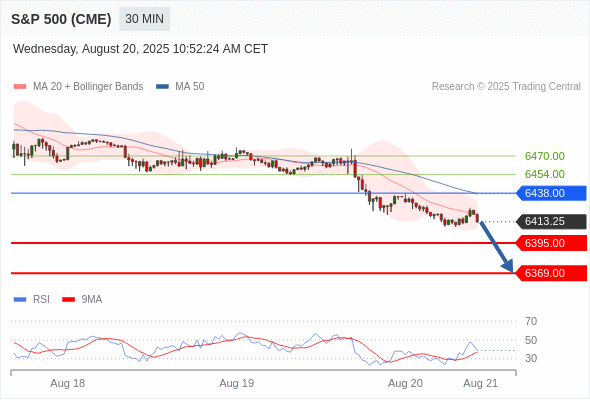
Task: Click the green 6454.00 resistance label
Action: [545, 174]
